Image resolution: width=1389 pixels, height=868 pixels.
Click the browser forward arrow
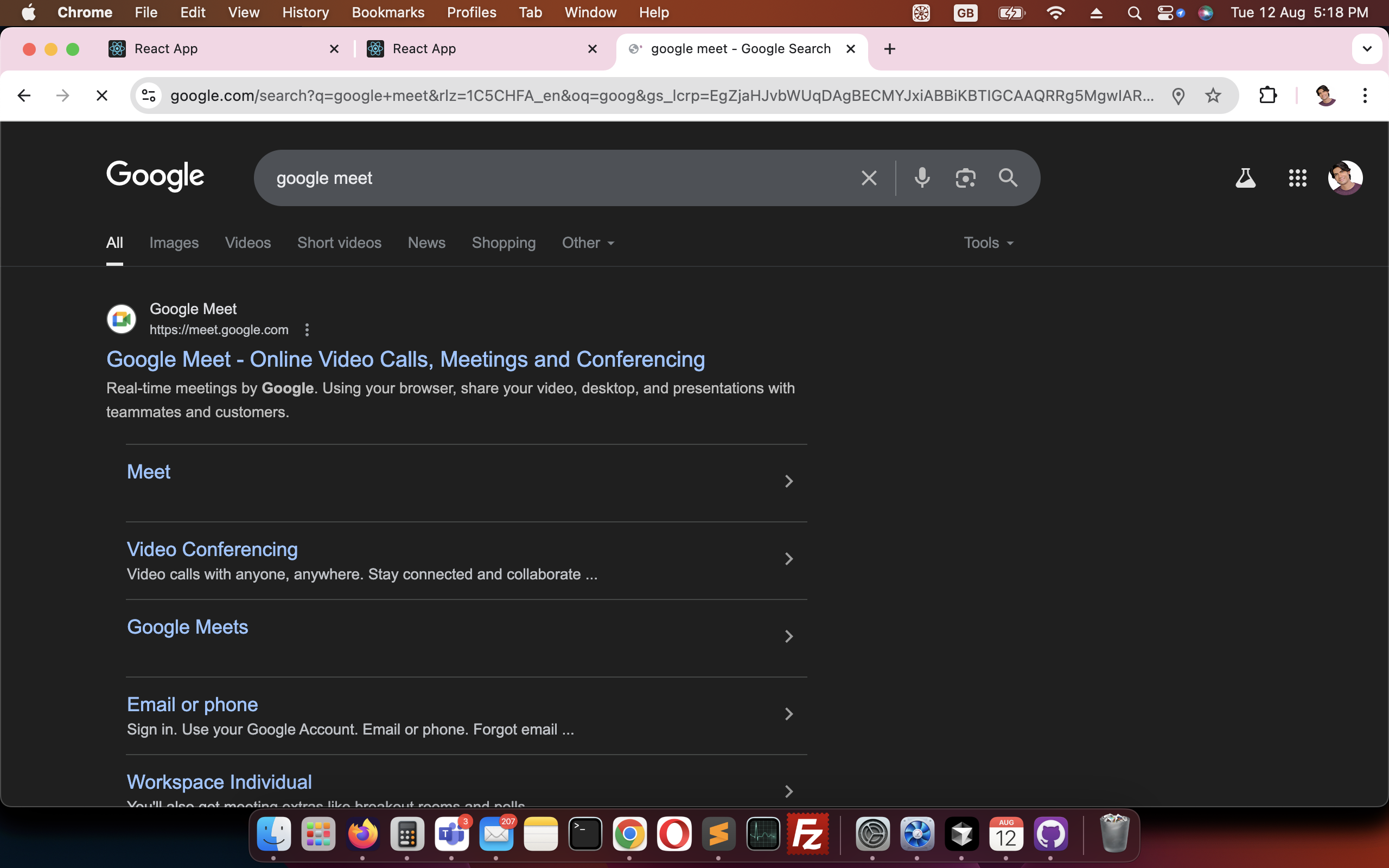pos(62,95)
